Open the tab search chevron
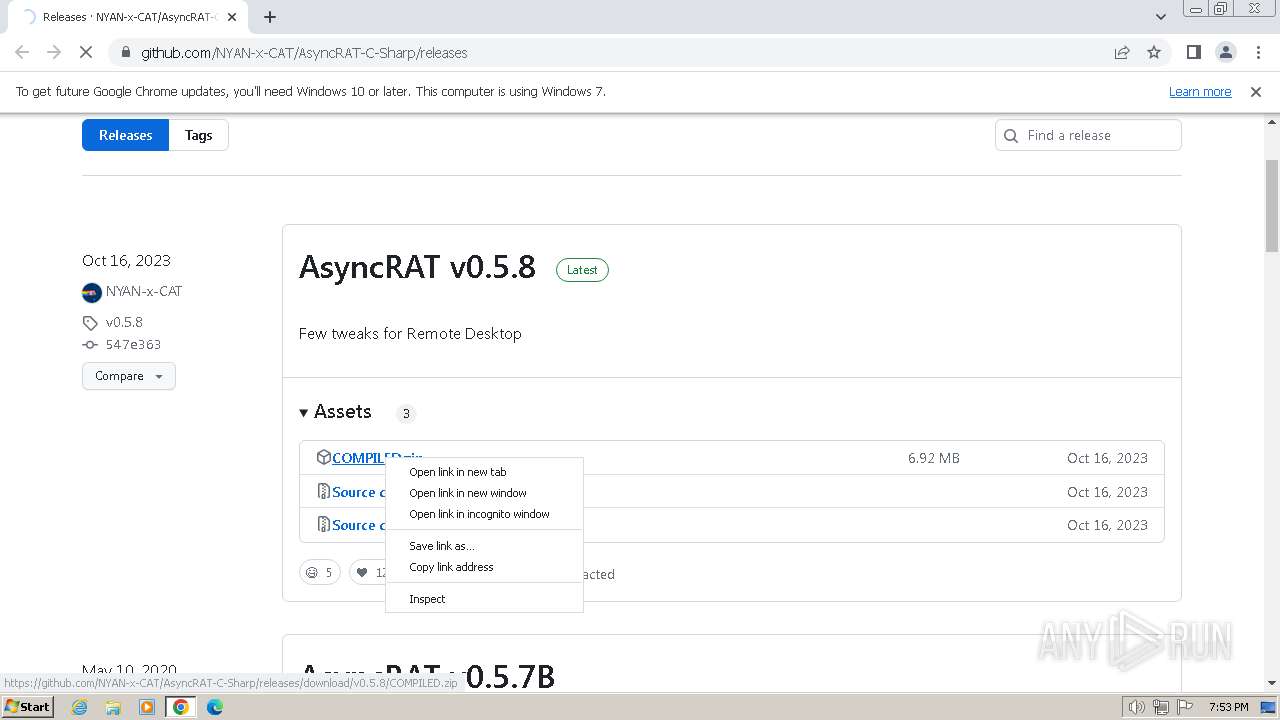The image size is (1280, 720). point(1161,17)
